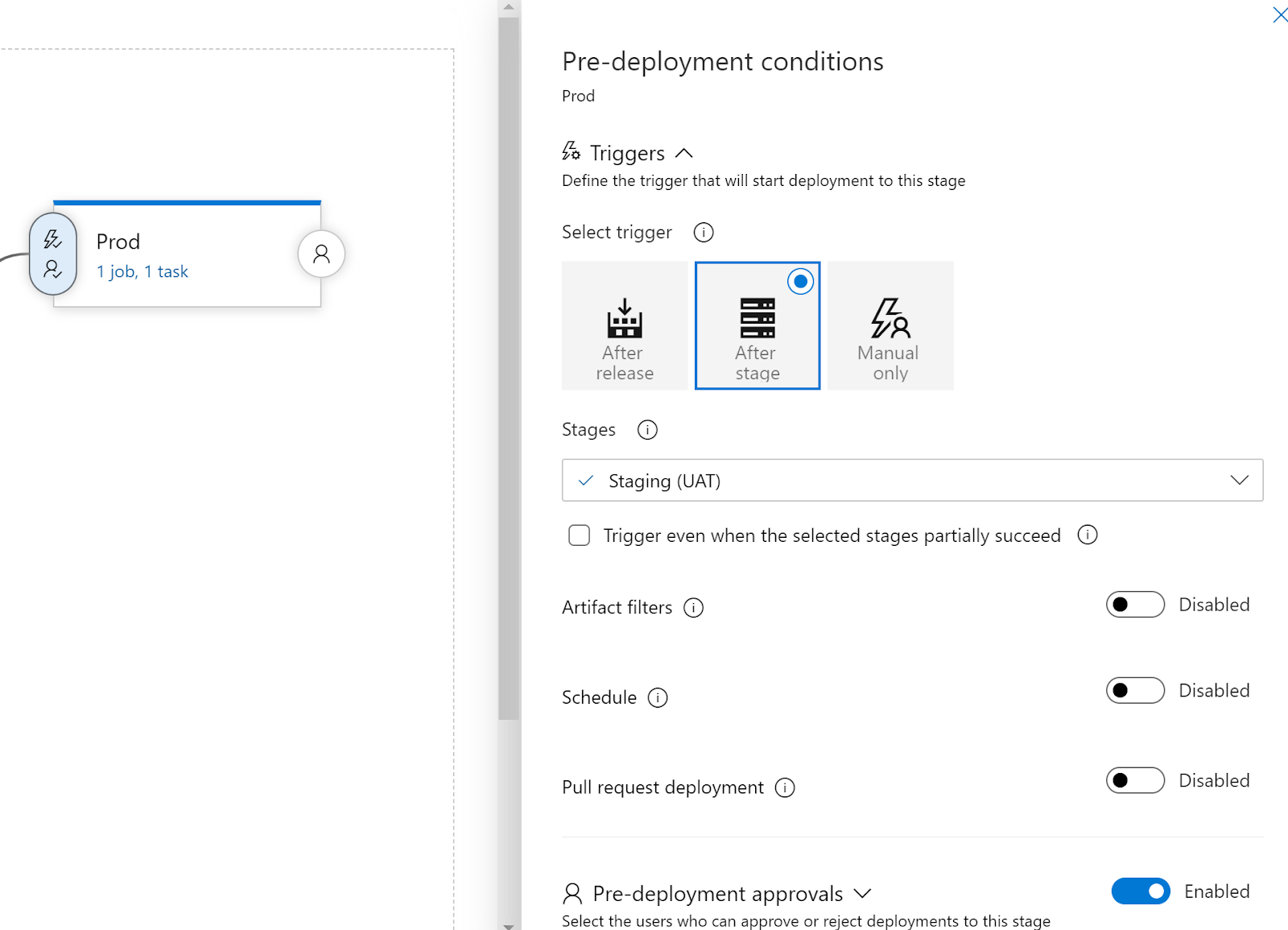This screenshot has height=930, width=1288.
Task: Click the Select trigger info icon
Action: [x=703, y=232]
